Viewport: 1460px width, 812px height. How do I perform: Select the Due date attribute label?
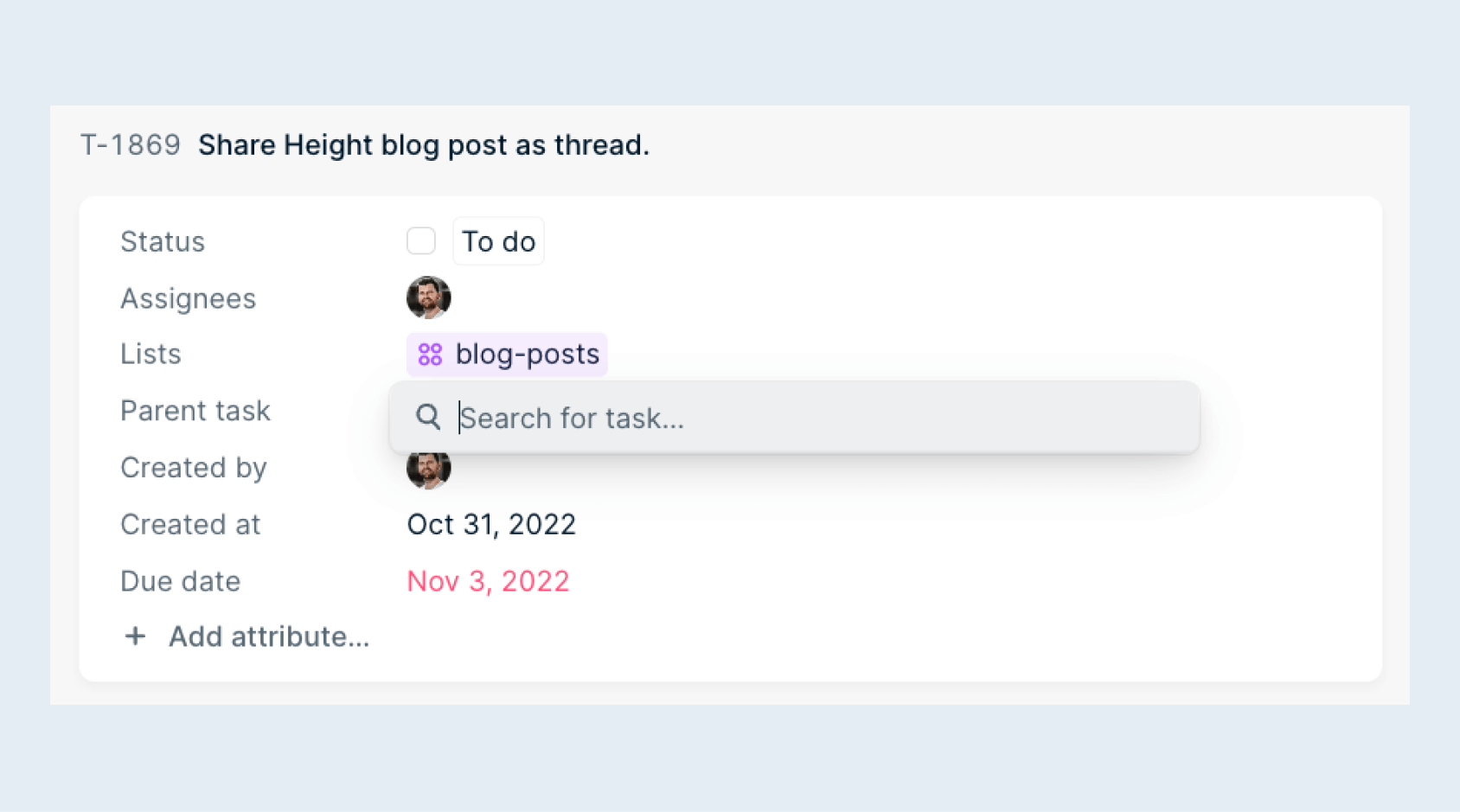180,581
